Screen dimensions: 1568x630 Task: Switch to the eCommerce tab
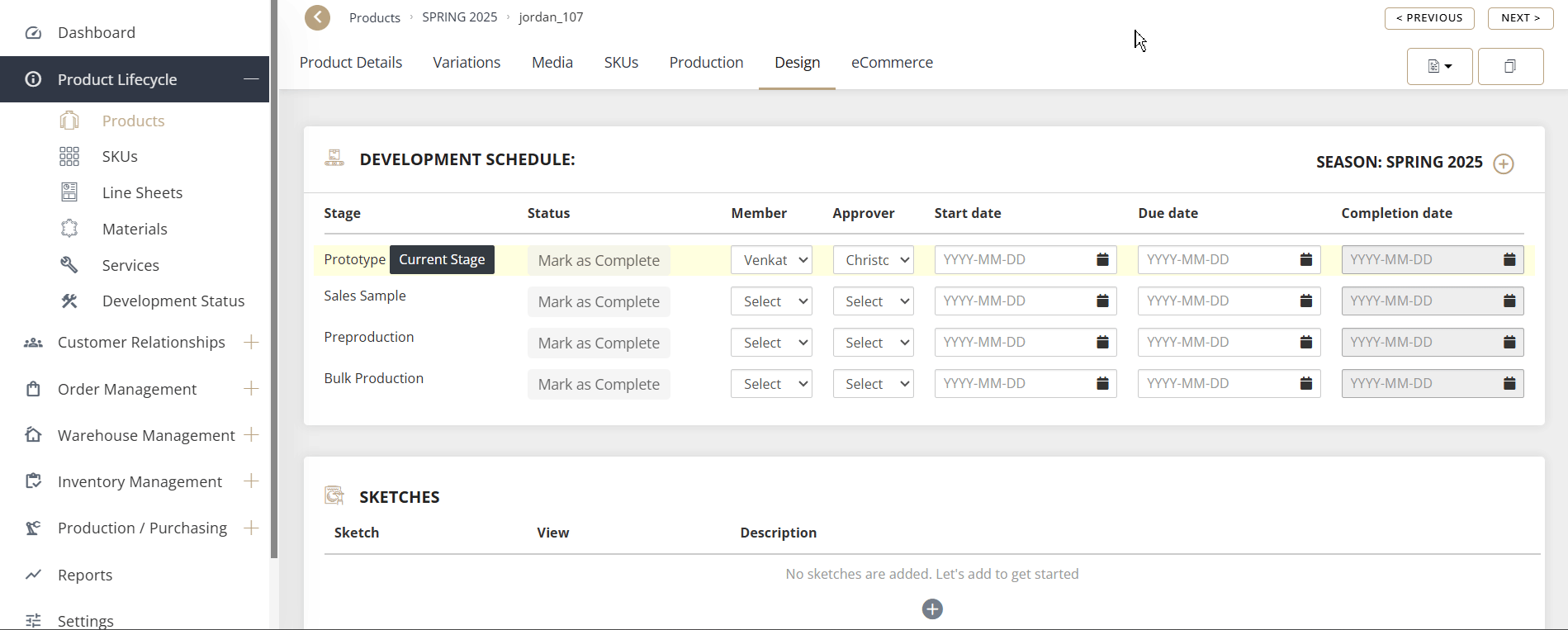[x=892, y=63]
